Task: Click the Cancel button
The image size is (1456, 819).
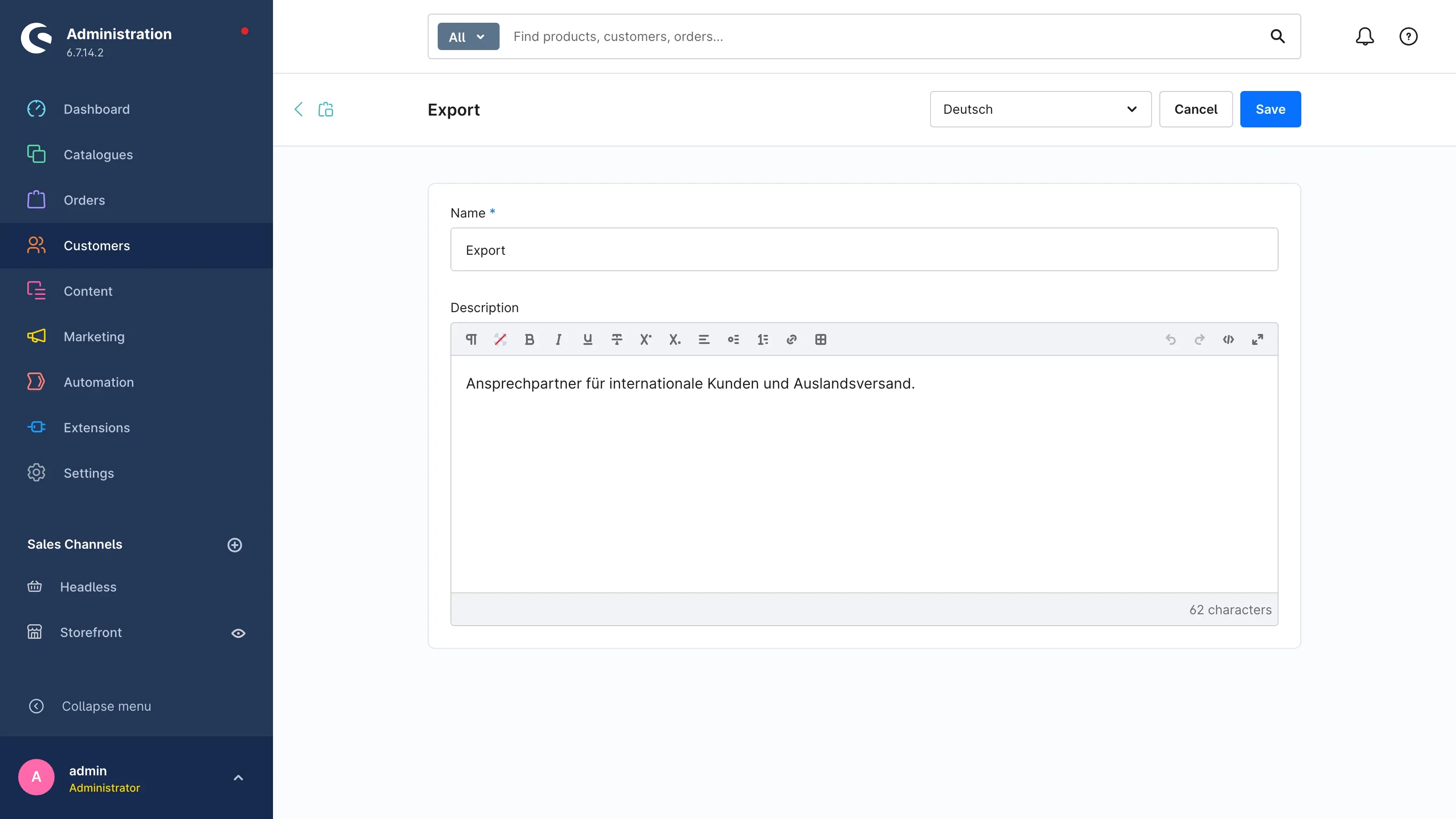Action: [1195, 109]
